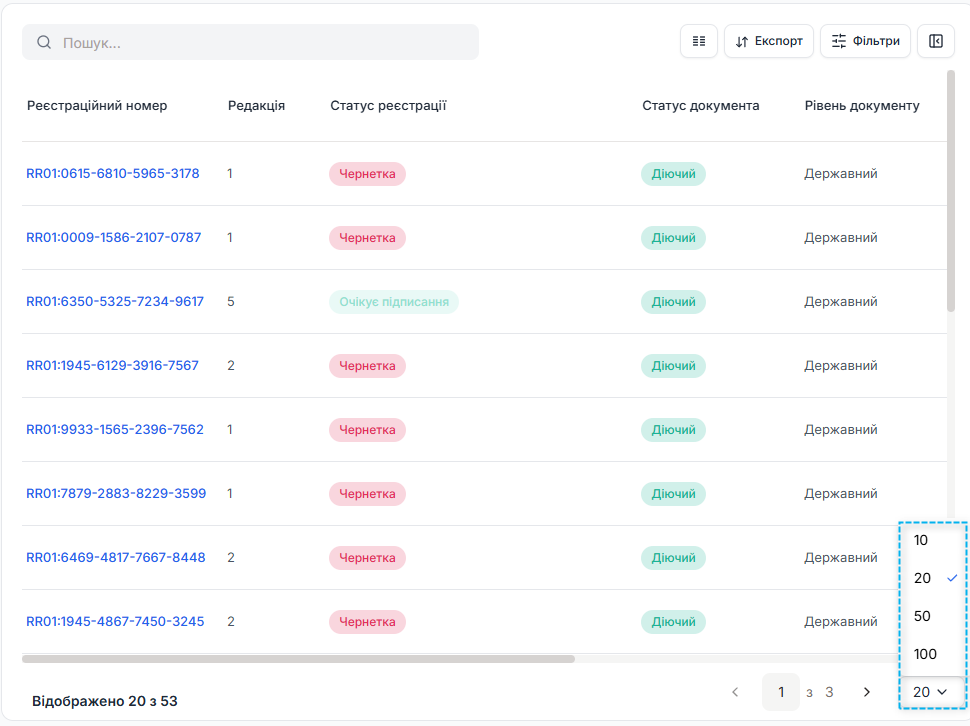Select 10 rows per page option
970x726 pixels.
(933, 540)
